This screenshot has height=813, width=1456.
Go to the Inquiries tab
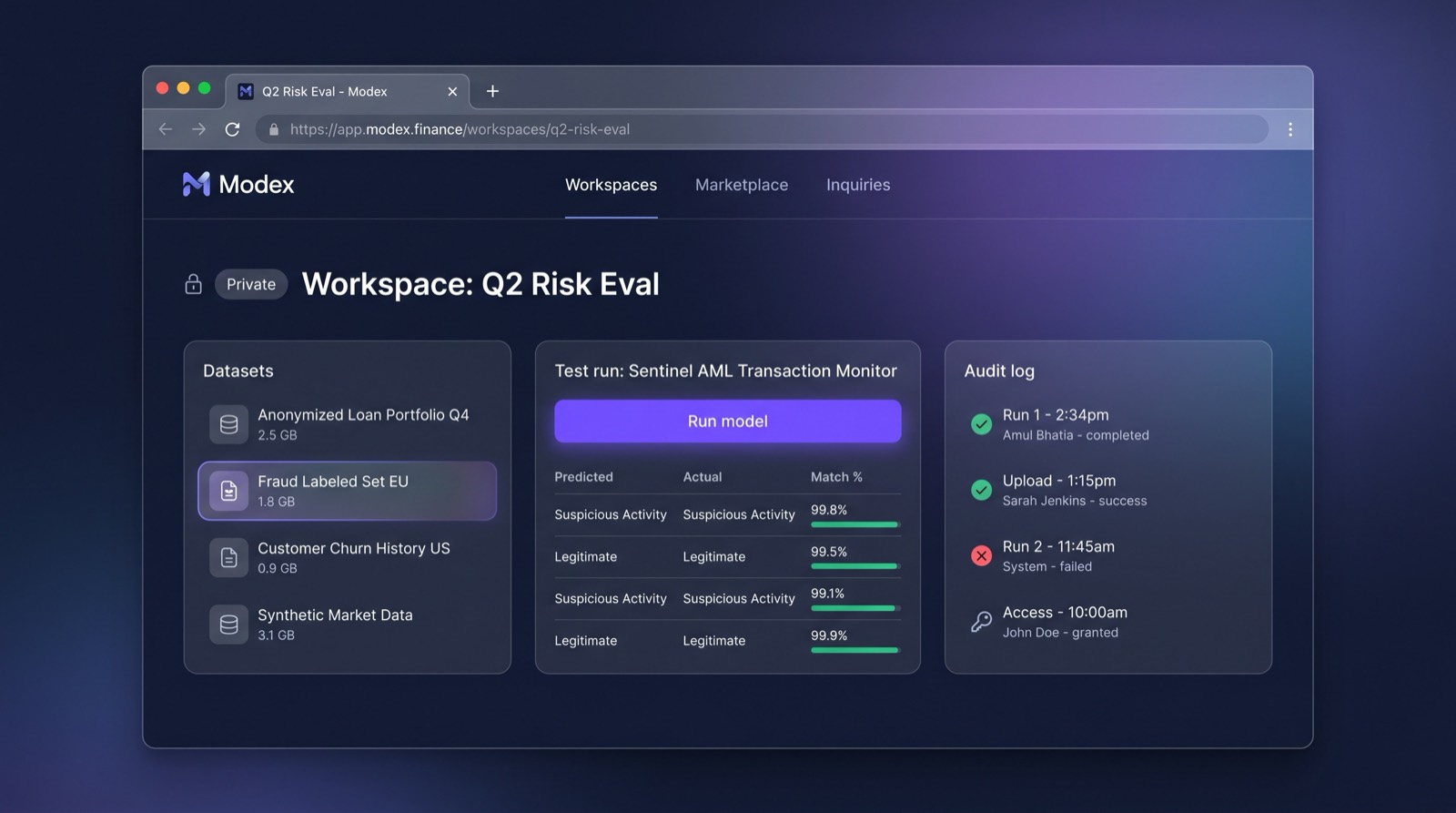(858, 185)
